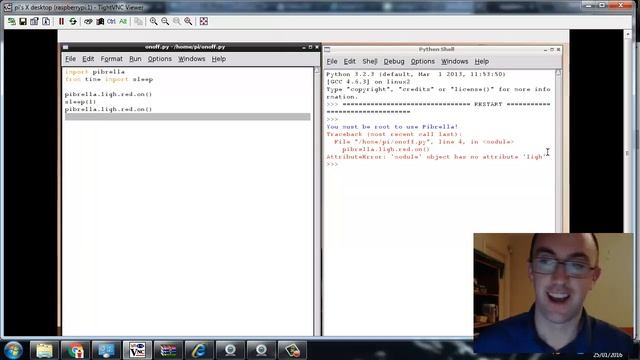Open Options menu in onoff.py editor
This screenshot has width=640, height=360.
[160, 59]
